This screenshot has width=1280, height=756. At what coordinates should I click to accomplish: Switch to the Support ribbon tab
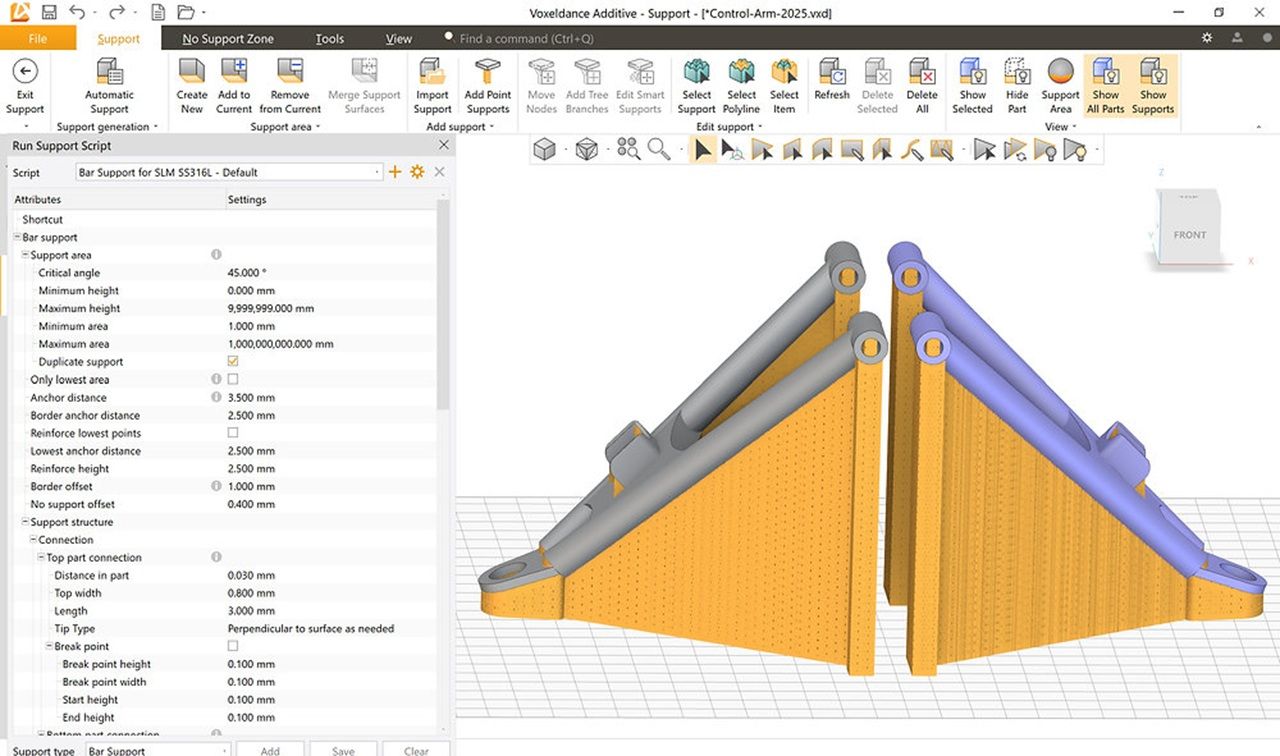118,39
